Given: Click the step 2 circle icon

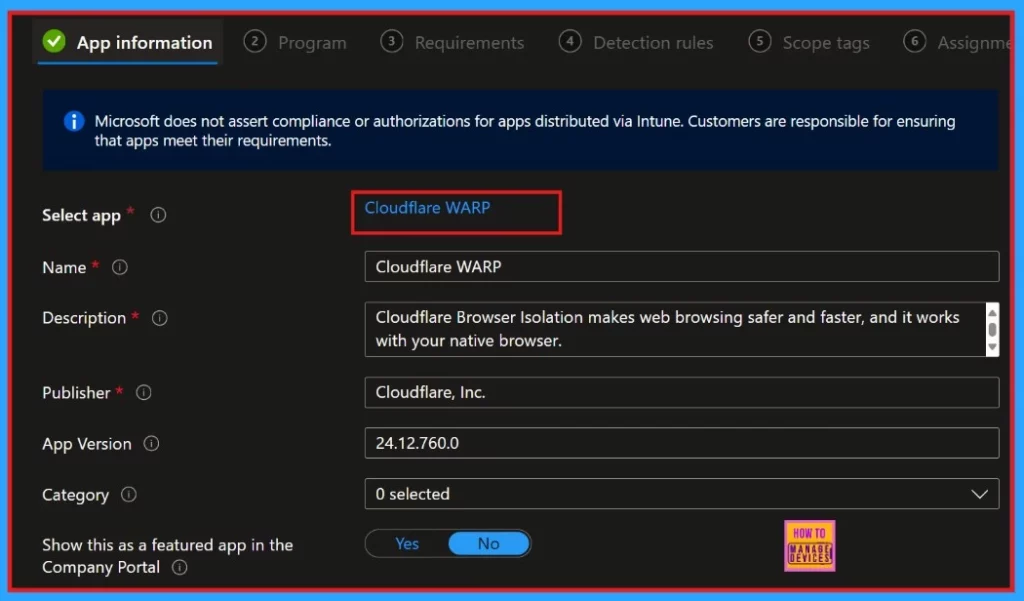Looking at the screenshot, I should (x=255, y=42).
